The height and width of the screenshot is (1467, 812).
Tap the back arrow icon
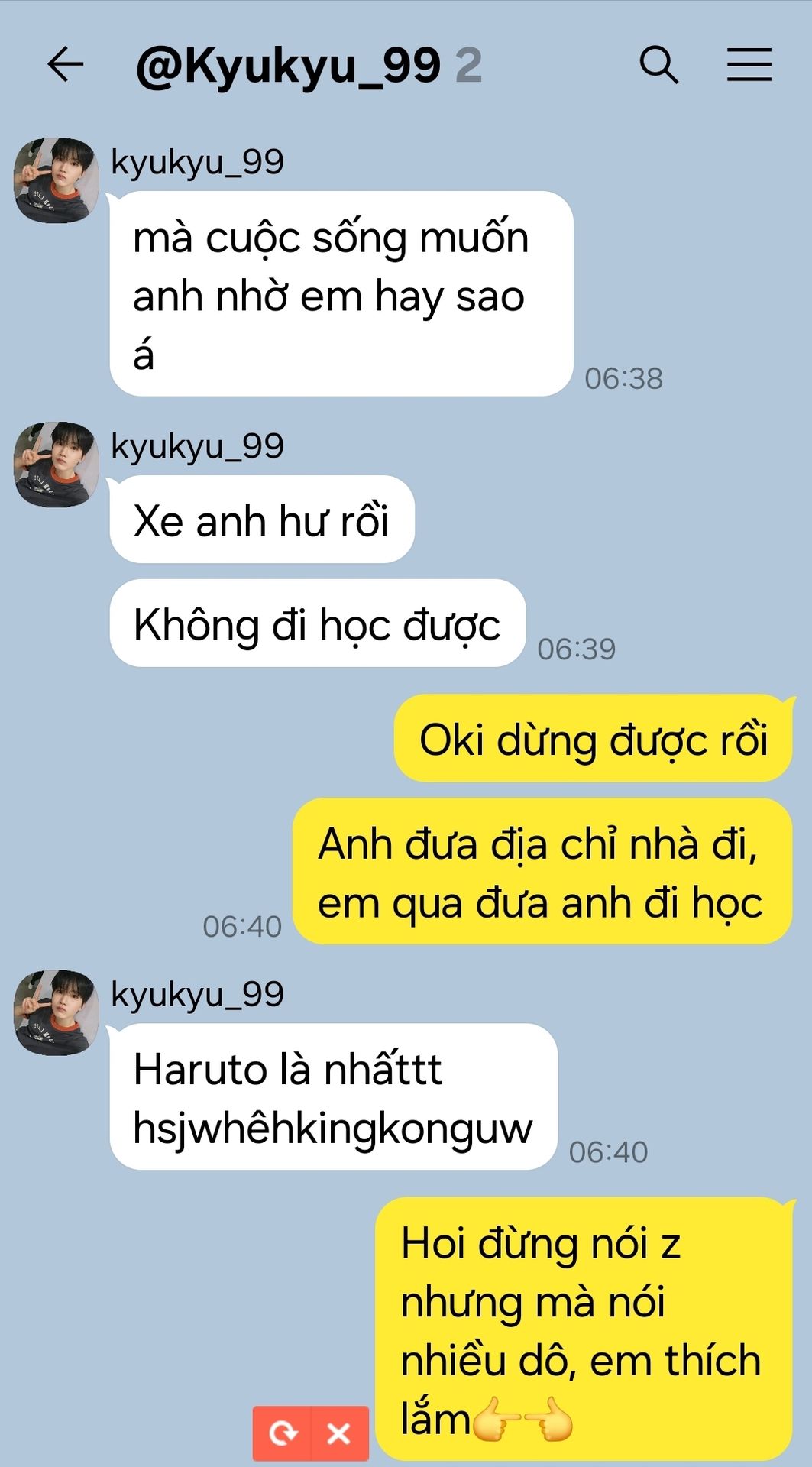point(65,64)
